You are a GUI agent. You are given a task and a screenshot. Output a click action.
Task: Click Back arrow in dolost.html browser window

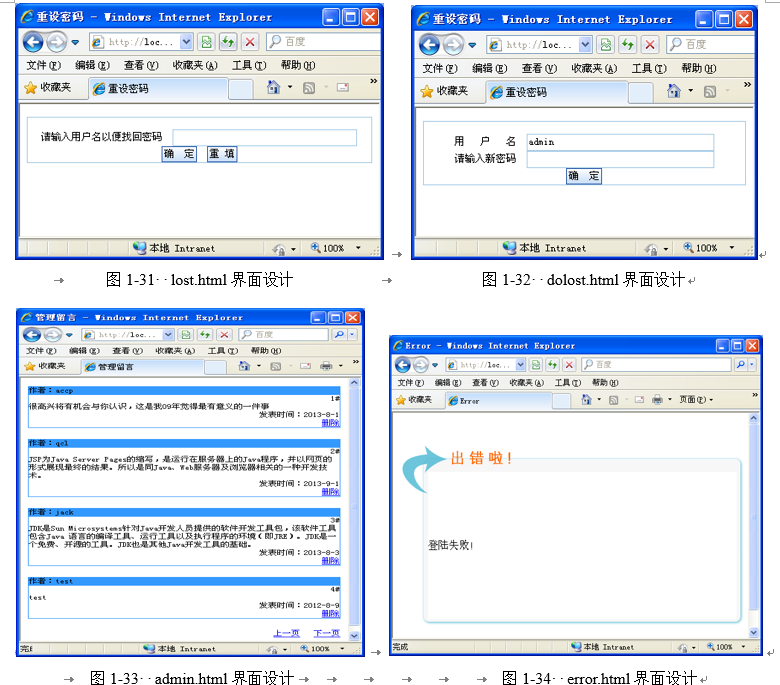pyautogui.click(x=429, y=45)
